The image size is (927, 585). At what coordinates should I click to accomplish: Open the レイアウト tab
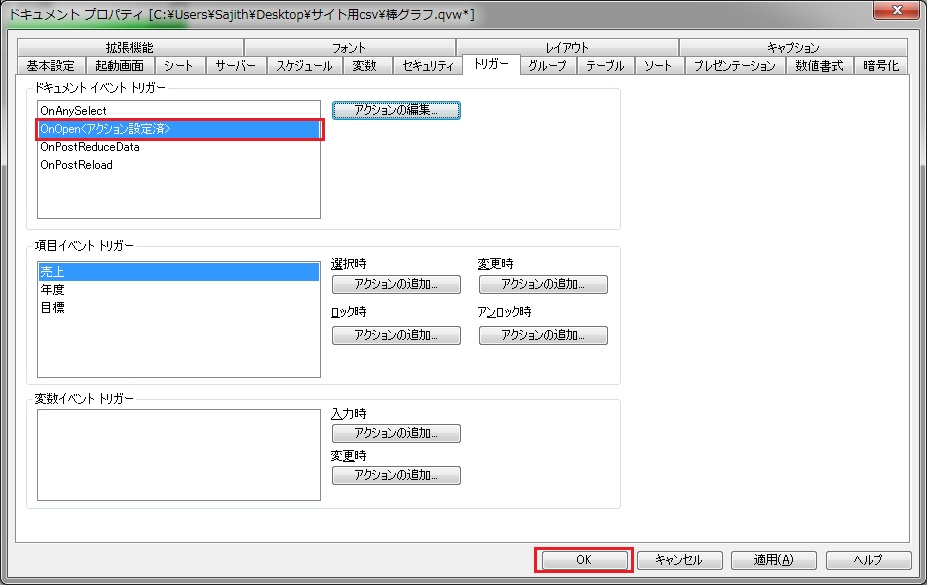point(568,46)
